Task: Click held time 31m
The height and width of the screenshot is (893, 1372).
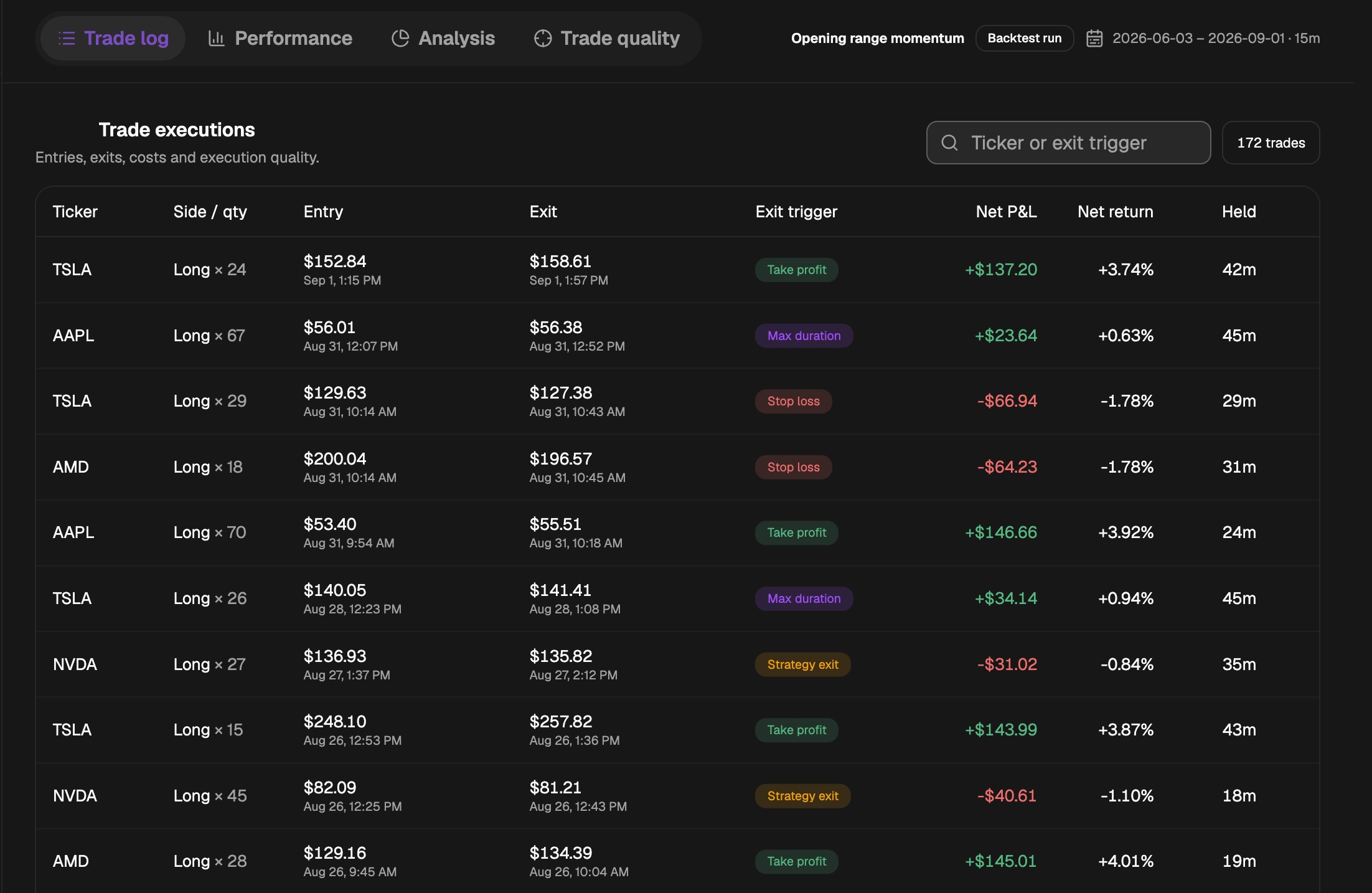Action: [1239, 467]
